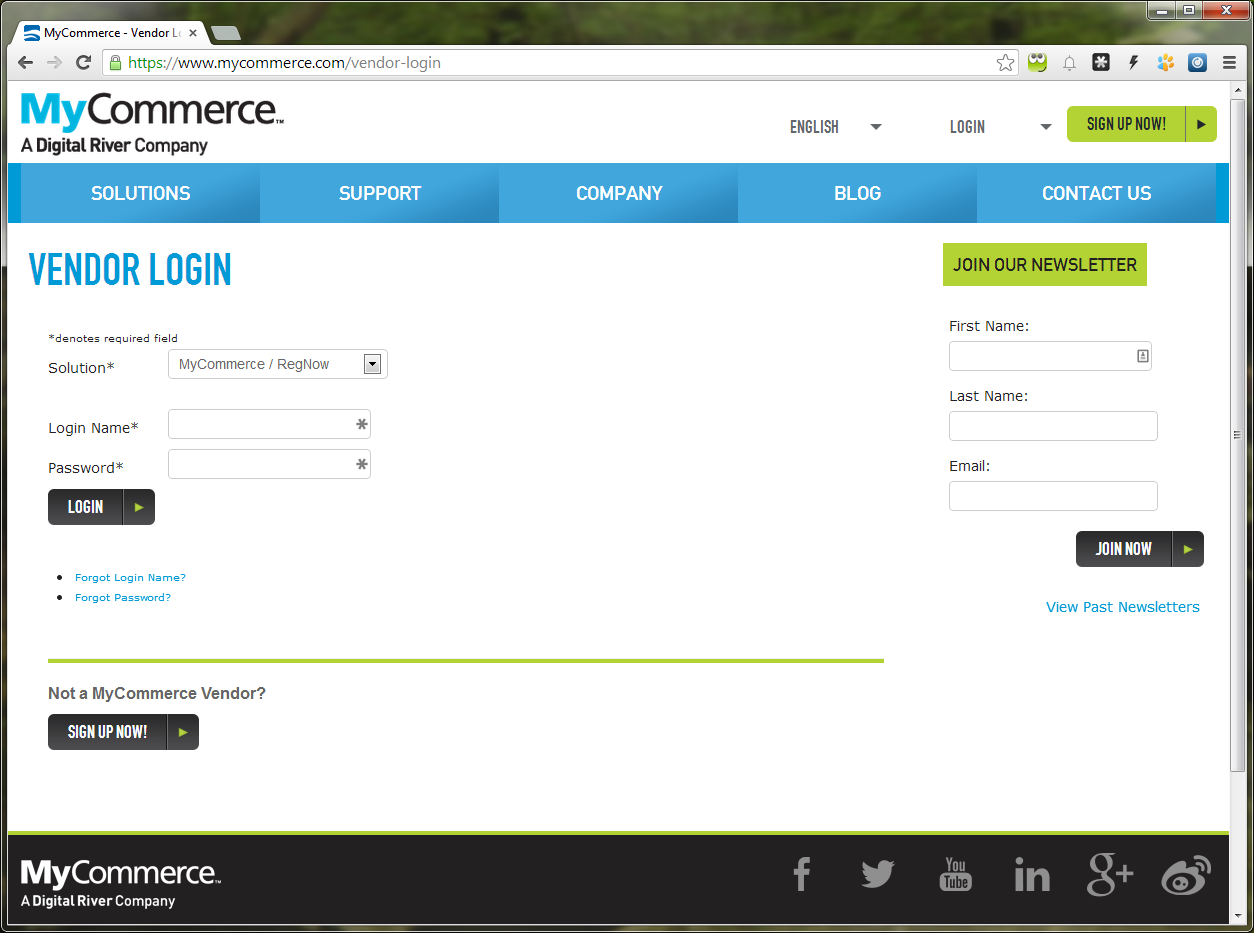Open the SOLUTIONS navigation menu
Image resolution: width=1254 pixels, height=933 pixels.
click(140, 193)
